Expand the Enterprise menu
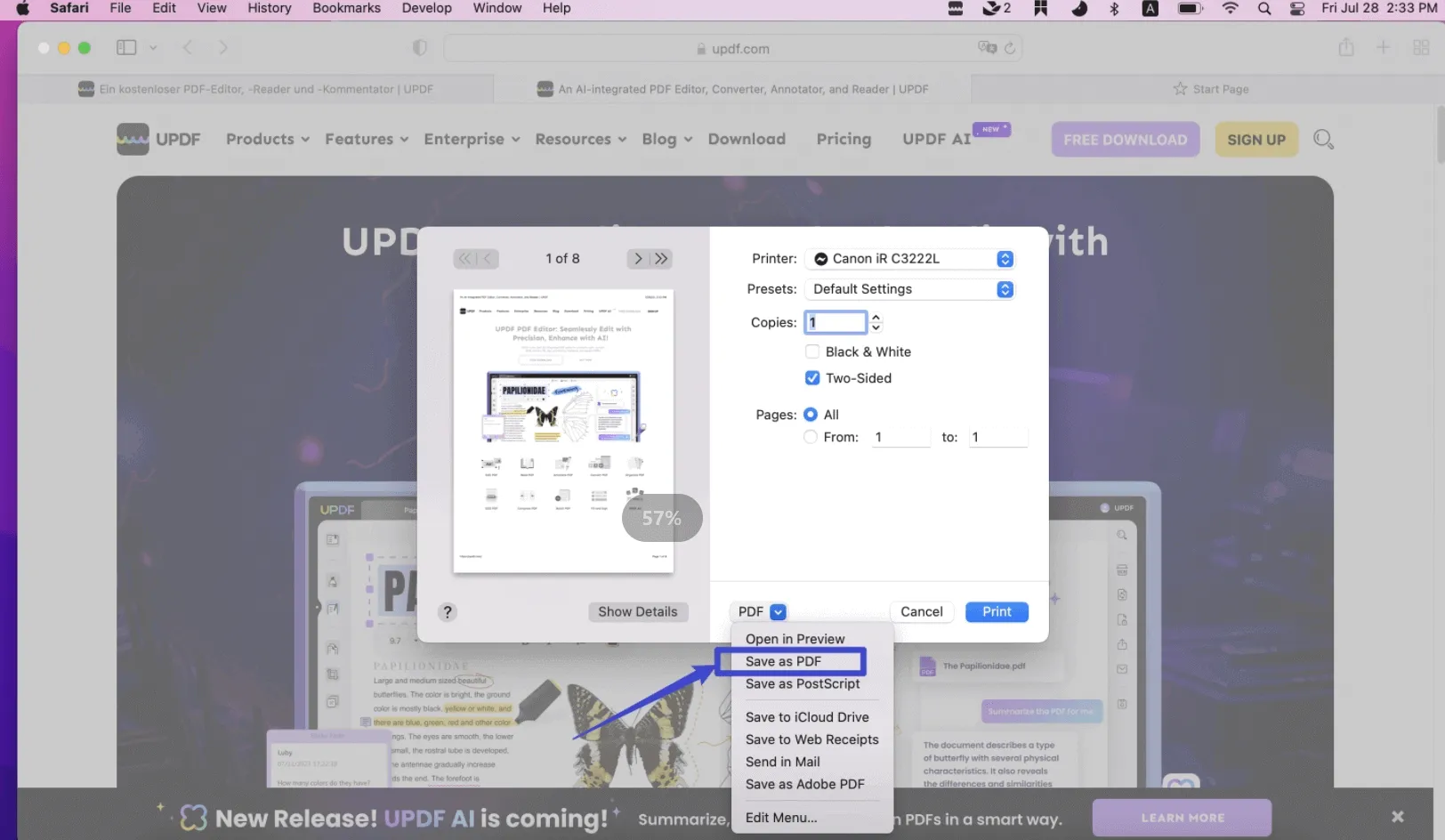Screen dimensions: 1445x840 (x=472, y=139)
